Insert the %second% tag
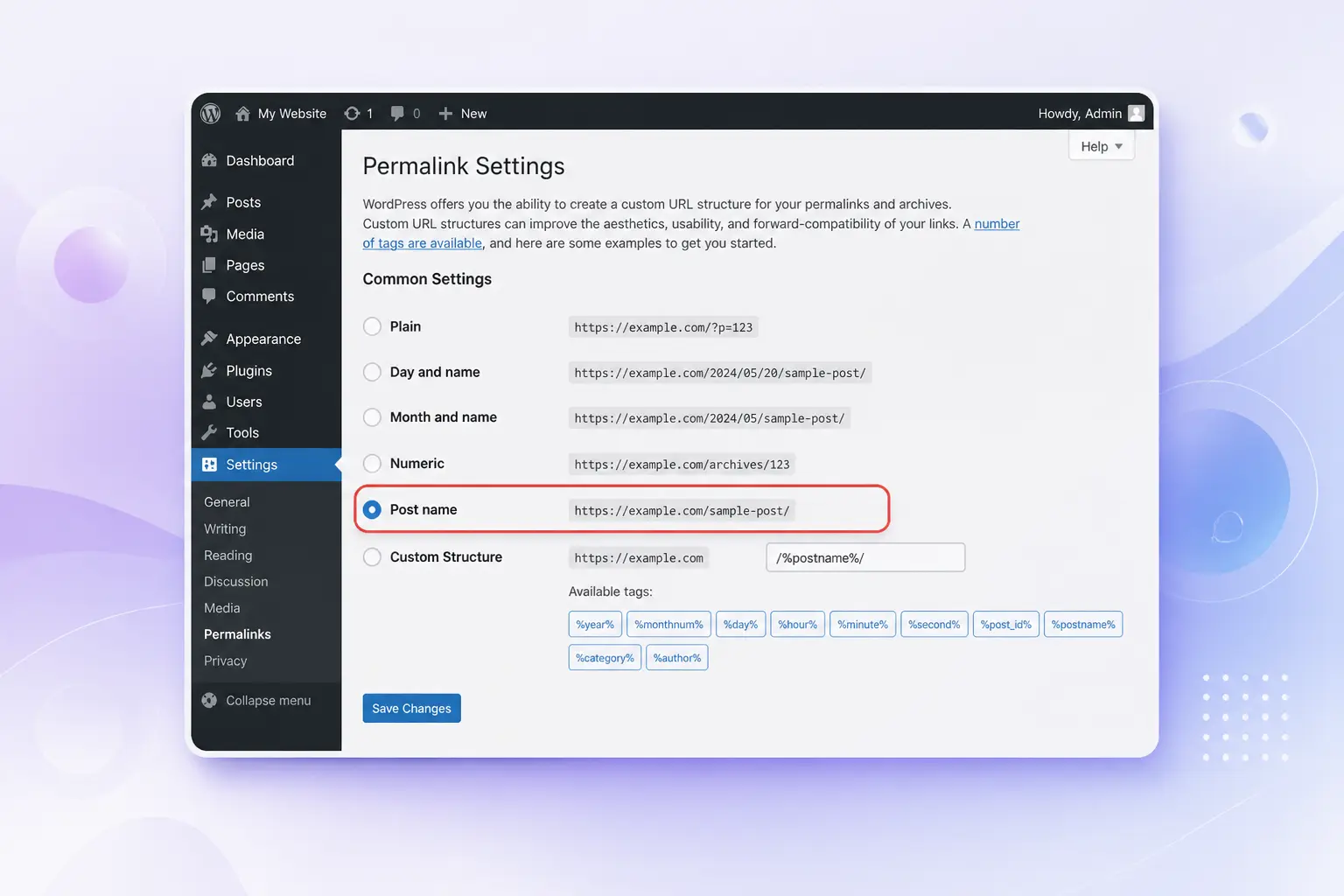 click(x=934, y=624)
